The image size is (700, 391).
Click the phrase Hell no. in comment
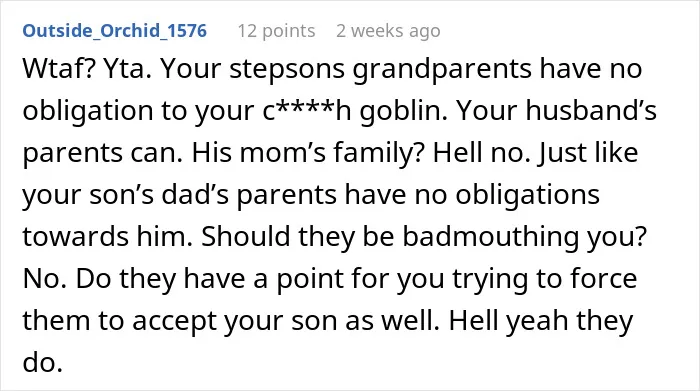480,153
